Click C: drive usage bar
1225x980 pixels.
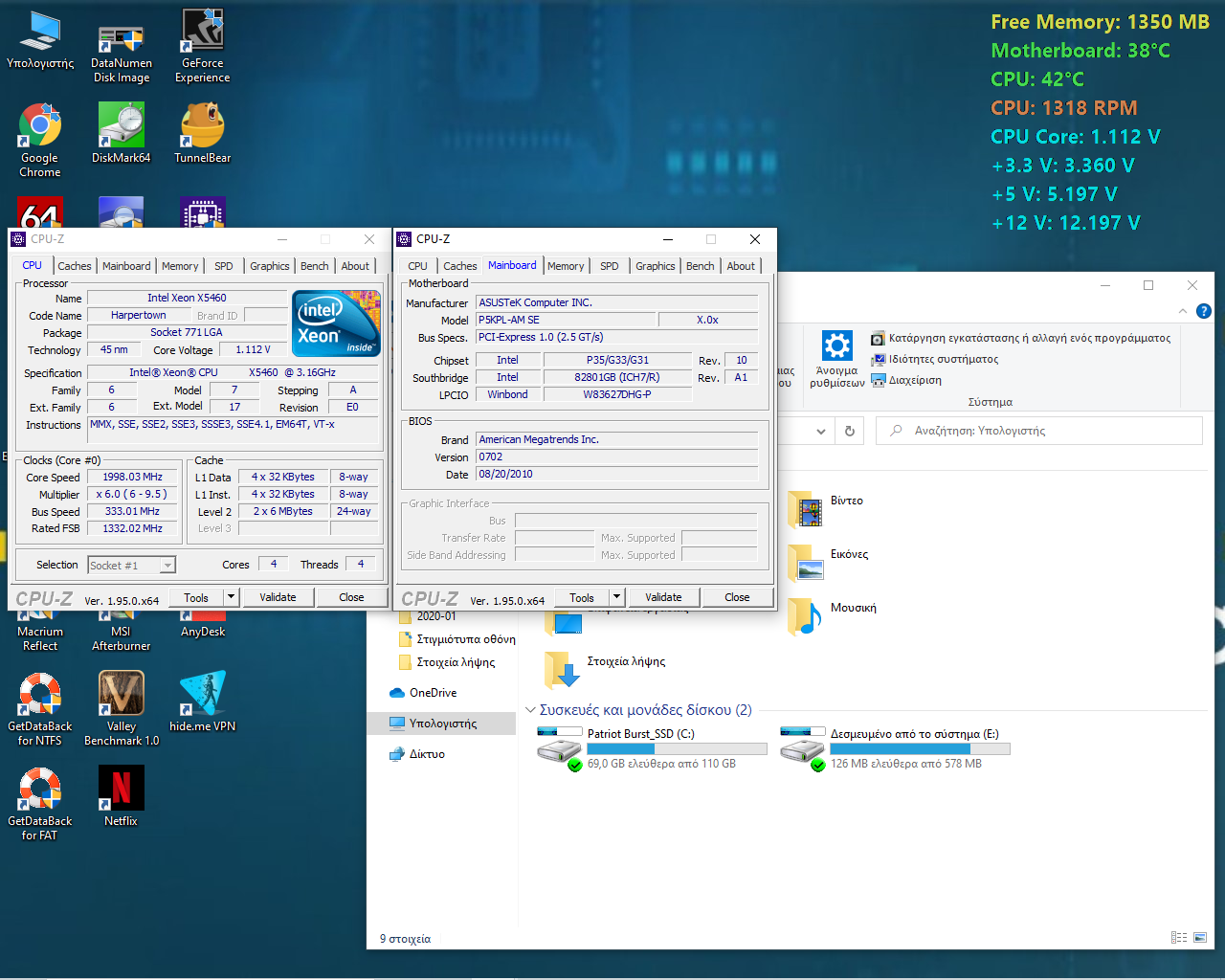677,748
